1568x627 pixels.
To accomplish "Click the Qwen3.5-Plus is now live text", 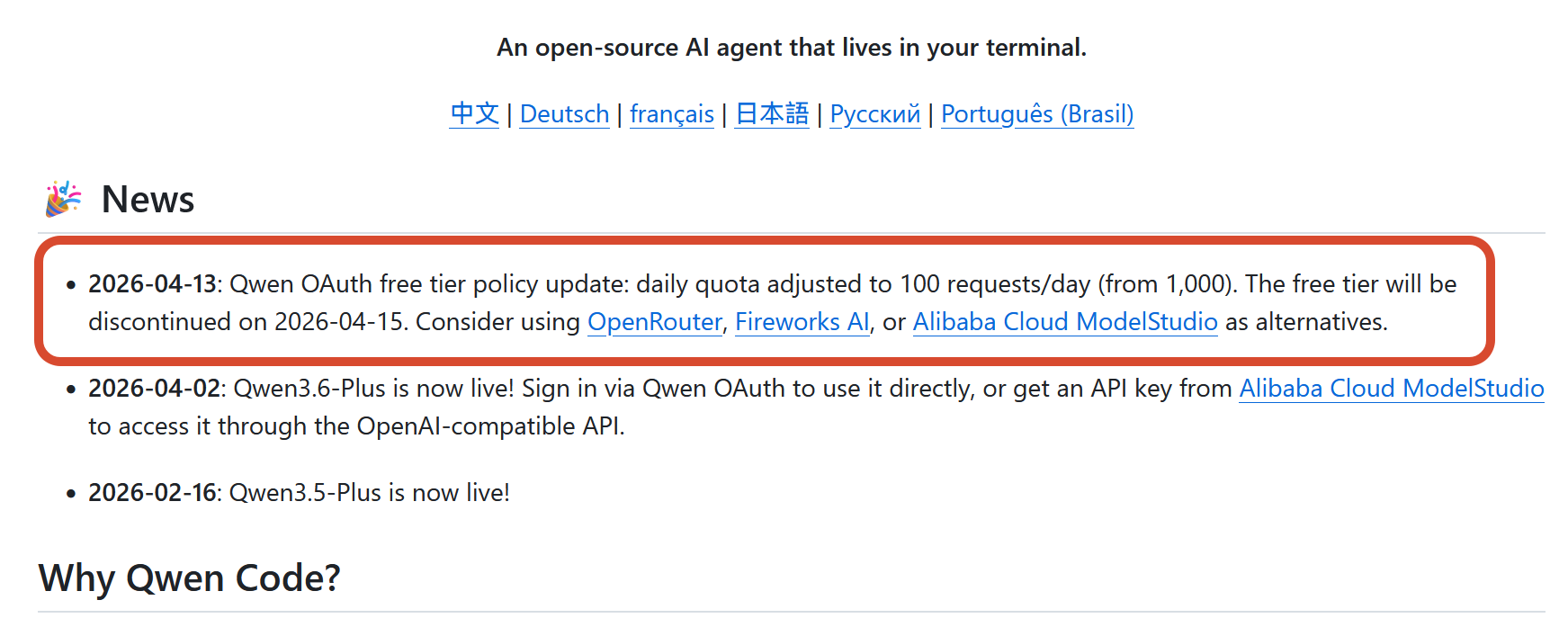I will point(369,493).
